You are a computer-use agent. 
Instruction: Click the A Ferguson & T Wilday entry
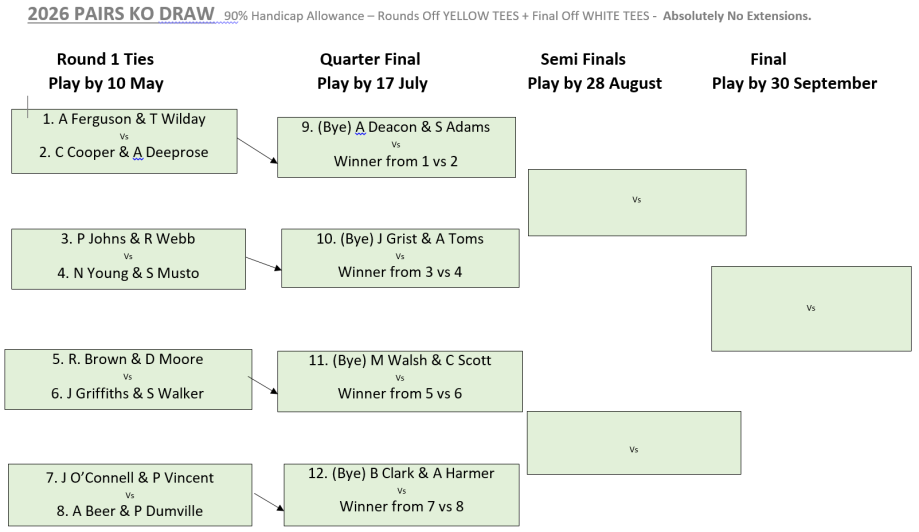tap(124, 119)
